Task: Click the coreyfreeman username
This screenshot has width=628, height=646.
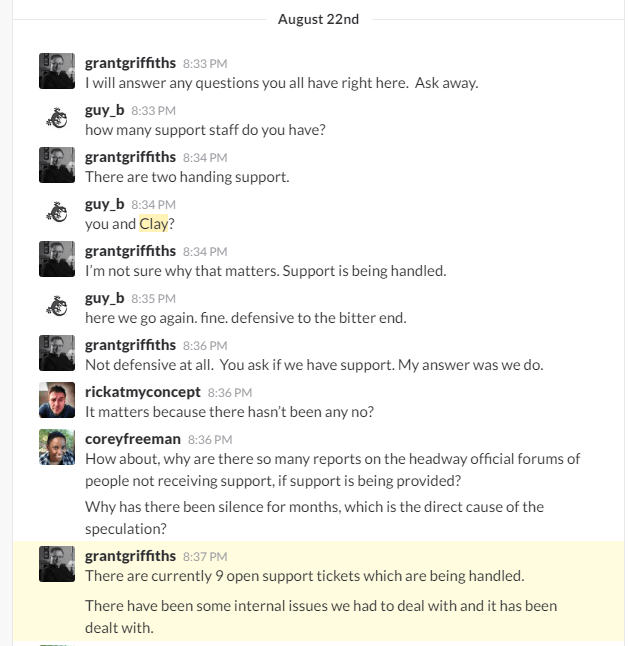Action: (x=132, y=439)
